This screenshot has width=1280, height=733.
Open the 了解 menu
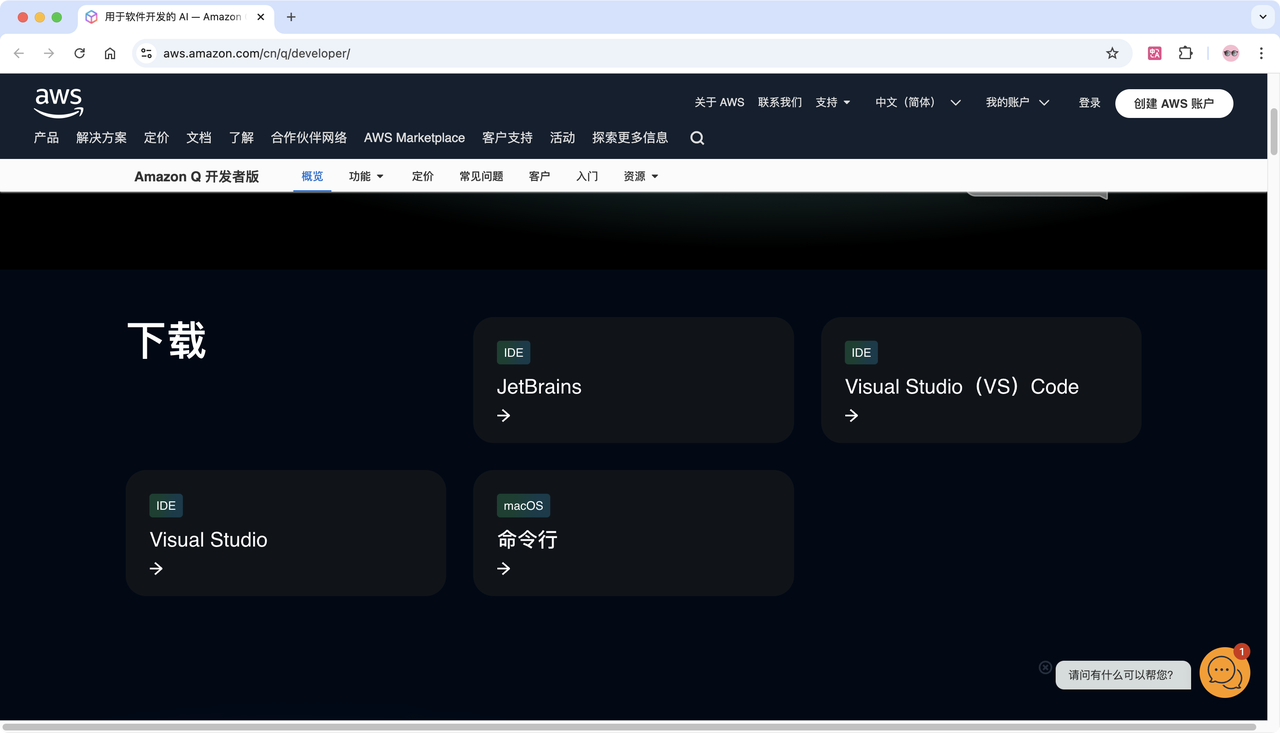click(x=241, y=138)
